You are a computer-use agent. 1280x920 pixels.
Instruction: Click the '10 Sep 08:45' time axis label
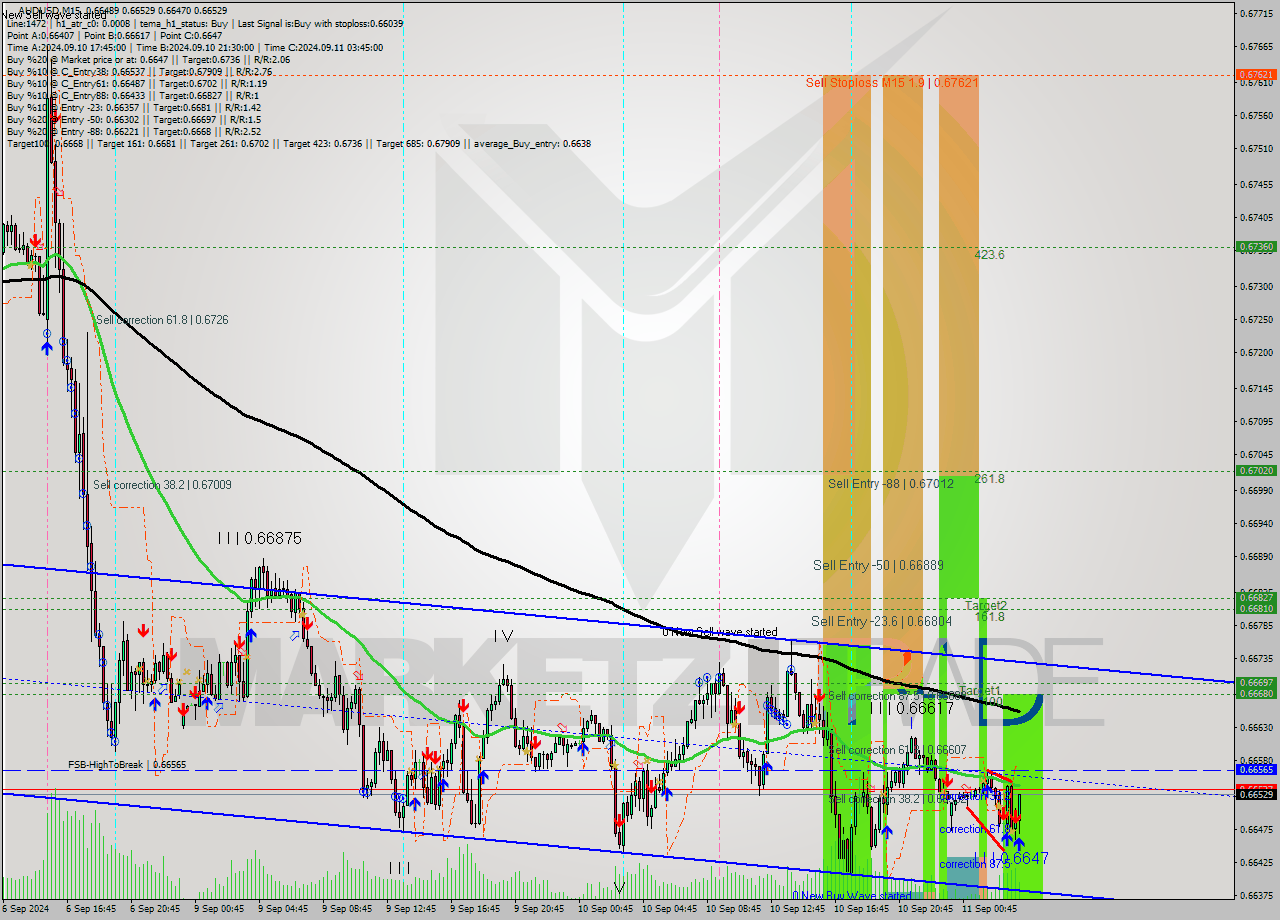[x=735, y=909]
